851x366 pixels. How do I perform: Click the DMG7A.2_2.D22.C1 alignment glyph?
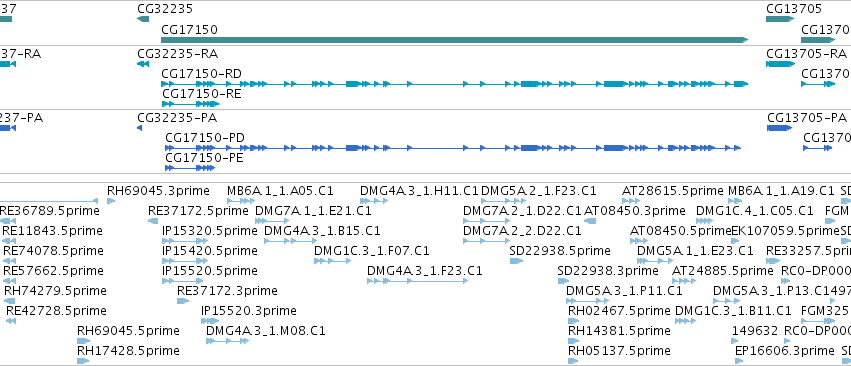(x=487, y=241)
